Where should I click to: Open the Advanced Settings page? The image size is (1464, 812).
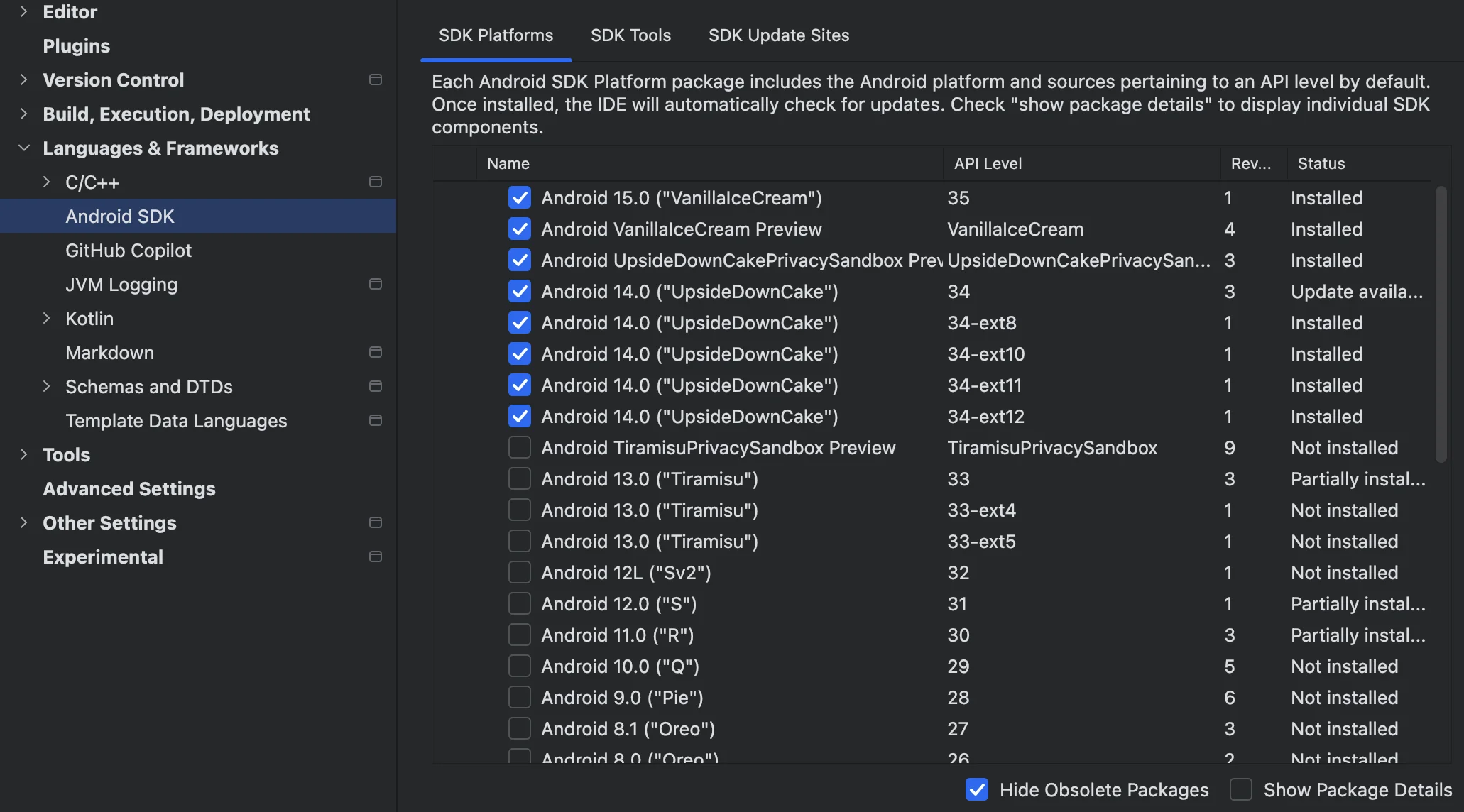(129, 488)
